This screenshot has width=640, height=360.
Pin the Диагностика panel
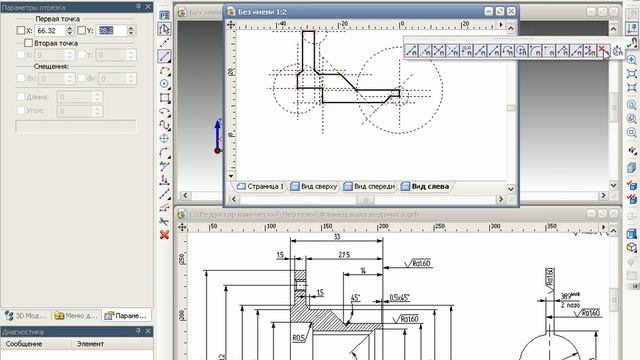(x=138, y=331)
